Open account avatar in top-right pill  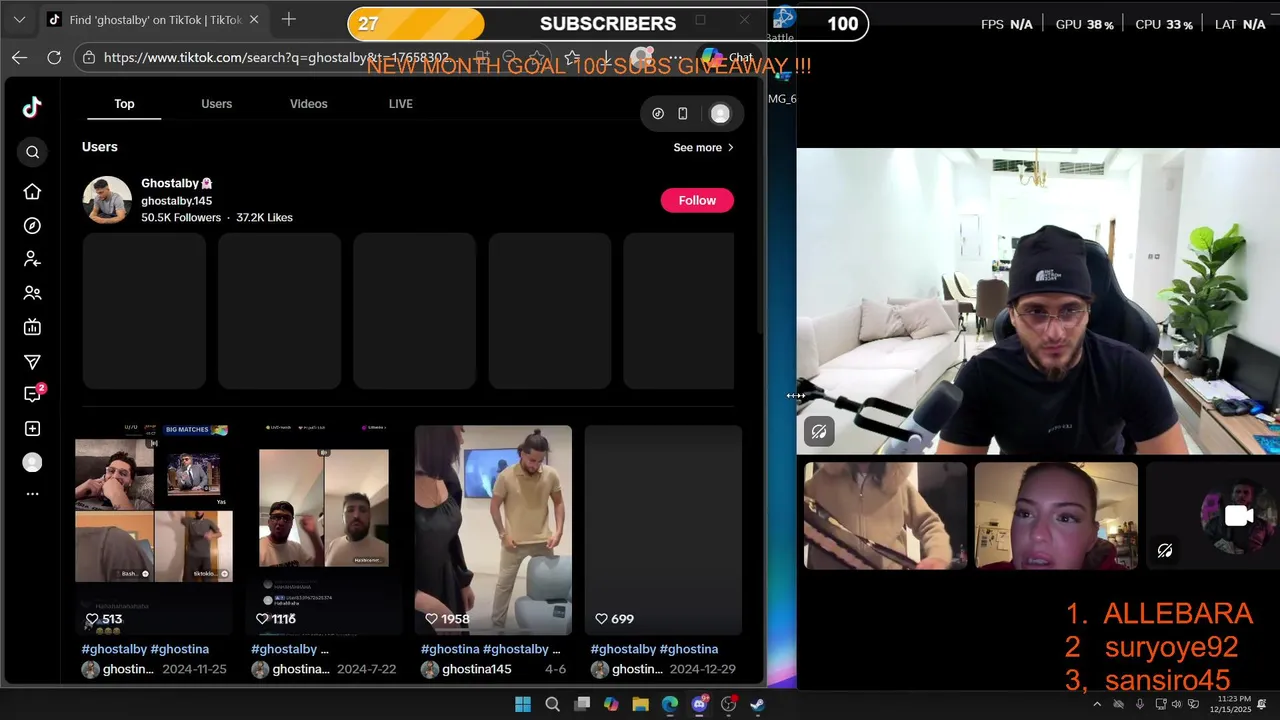pos(720,114)
